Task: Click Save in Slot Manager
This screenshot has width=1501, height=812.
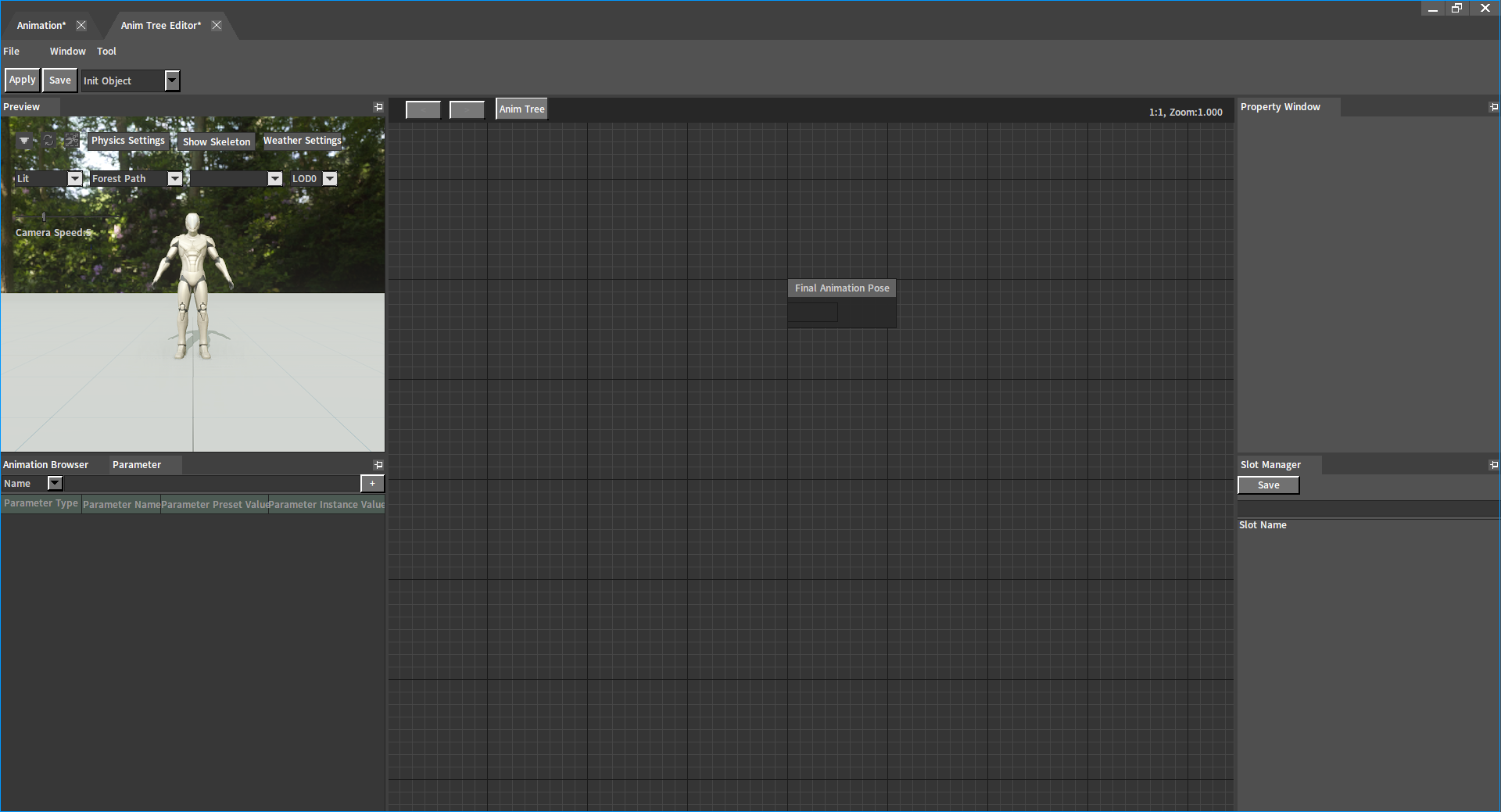Action: click(x=1269, y=485)
